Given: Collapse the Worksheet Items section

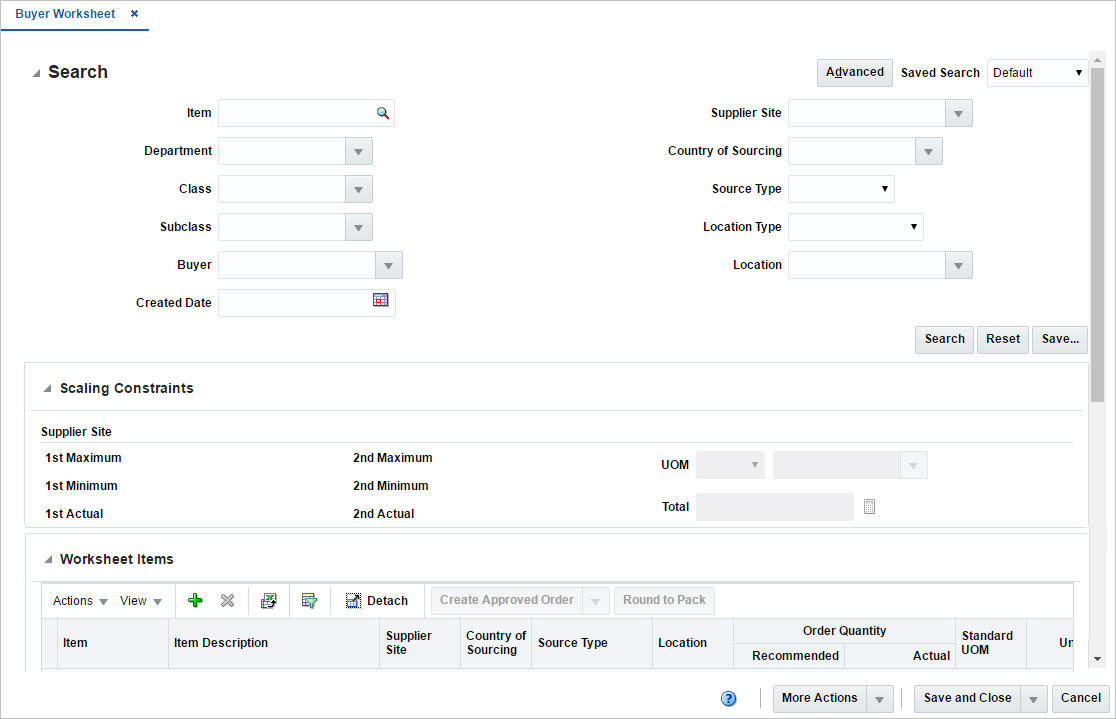Looking at the screenshot, I should point(48,560).
